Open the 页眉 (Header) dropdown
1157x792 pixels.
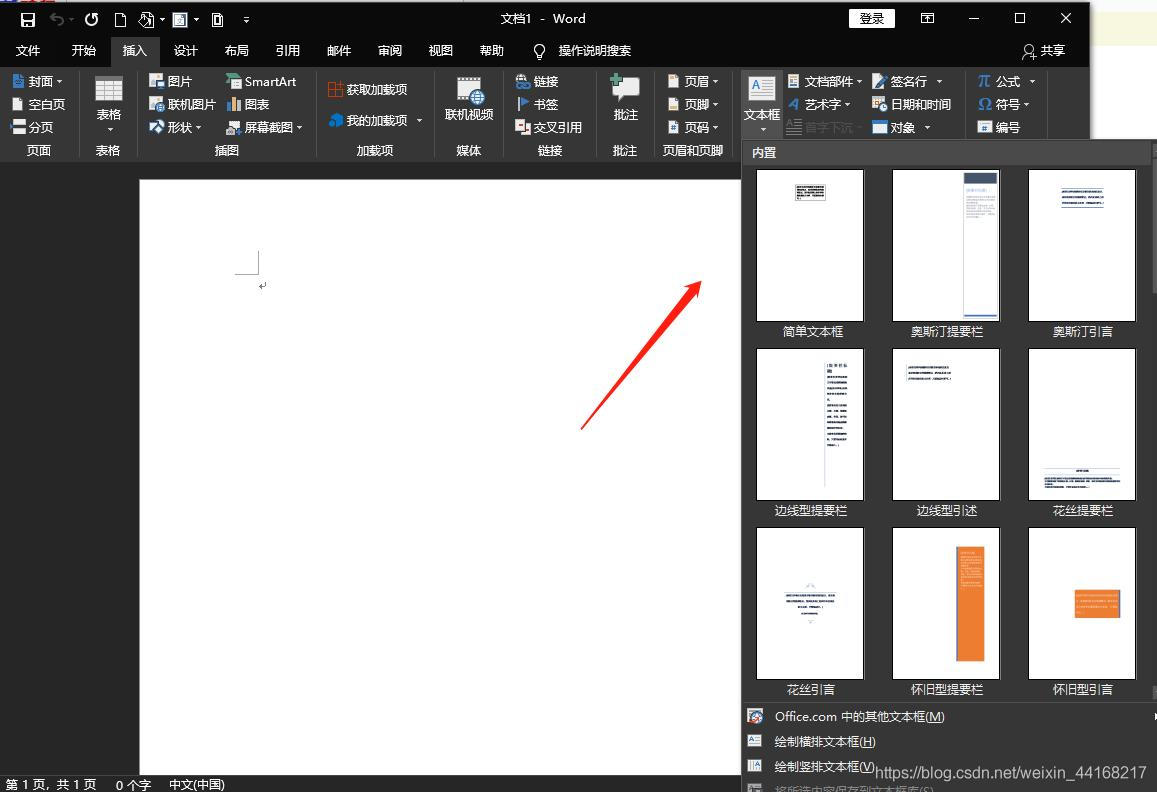[692, 81]
